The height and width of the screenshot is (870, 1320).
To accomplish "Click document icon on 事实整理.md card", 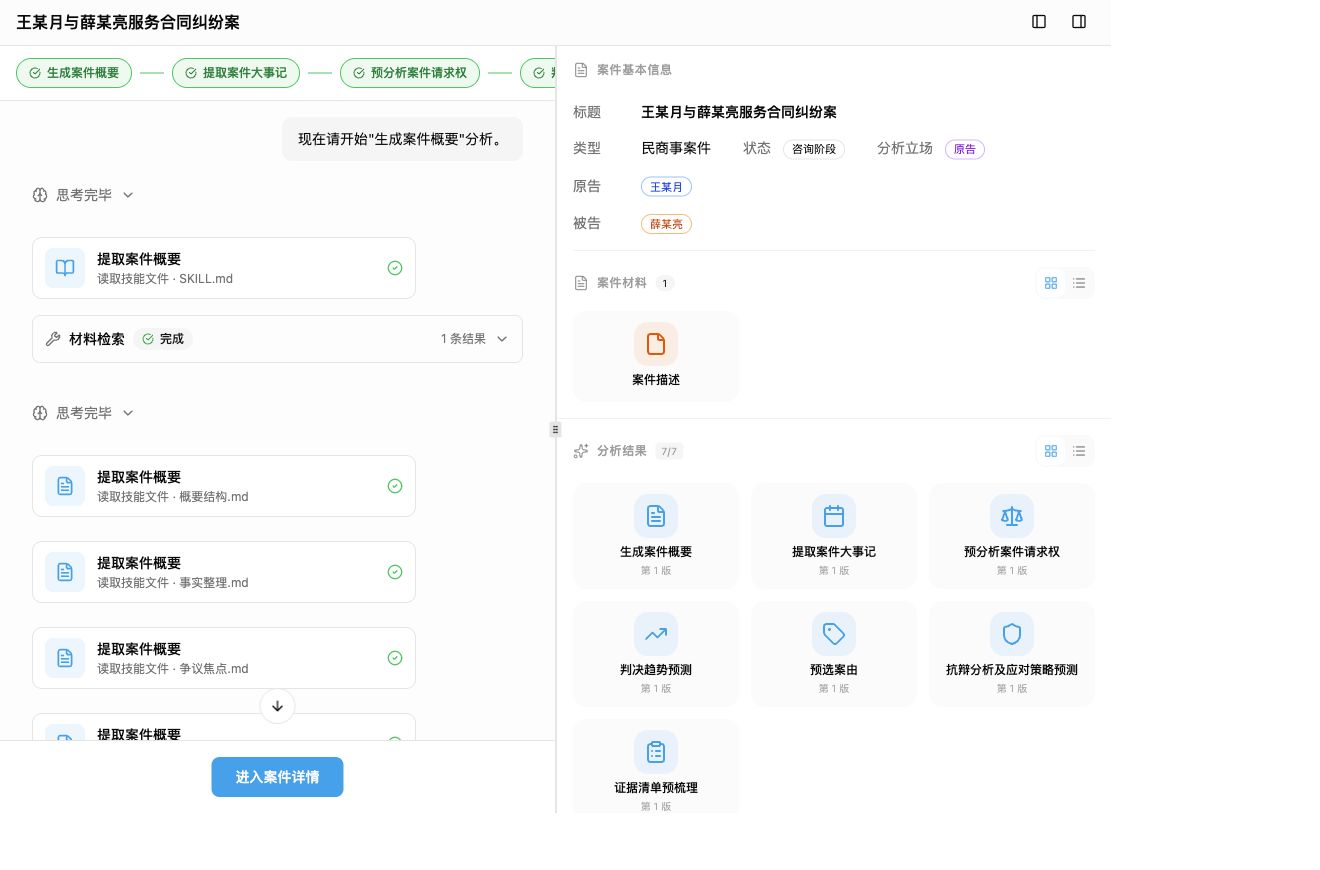I will click(x=65, y=572).
